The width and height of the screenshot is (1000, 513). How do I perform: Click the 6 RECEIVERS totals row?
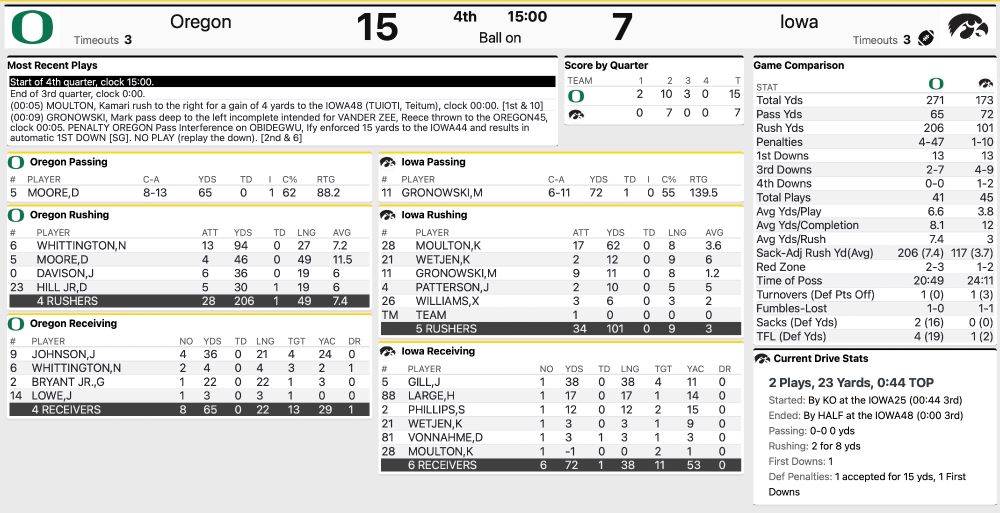[x=561, y=465]
